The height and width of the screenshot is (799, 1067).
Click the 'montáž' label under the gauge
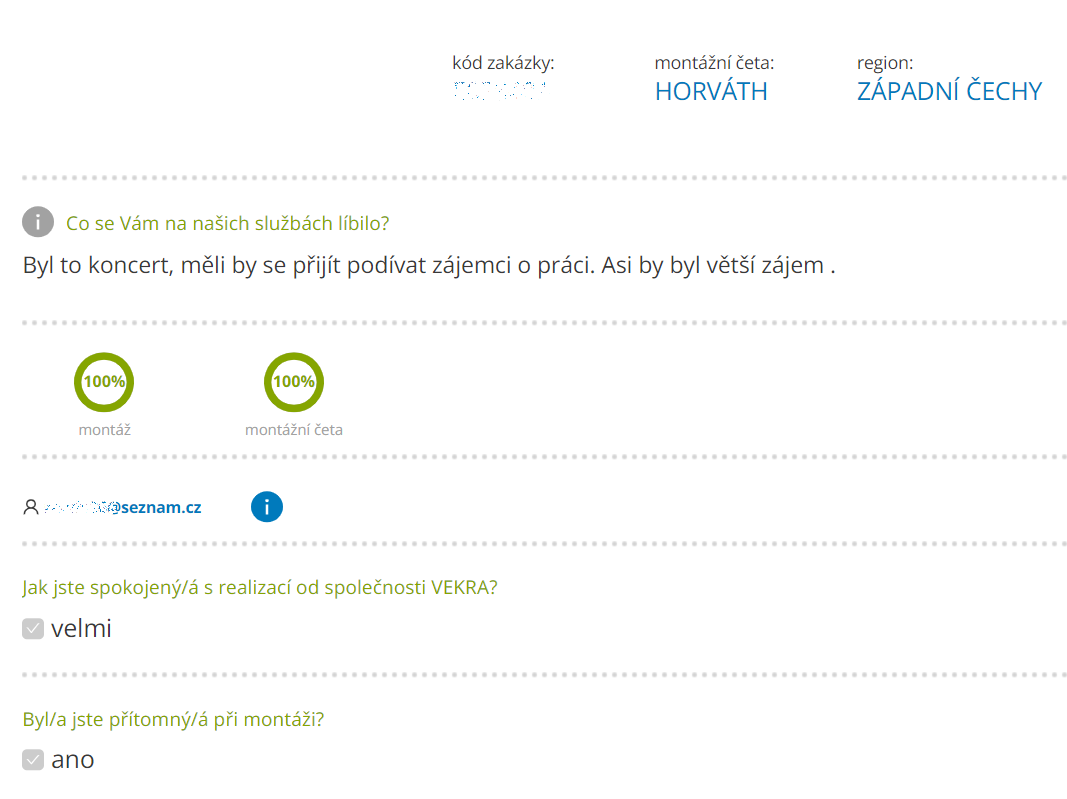click(105, 430)
